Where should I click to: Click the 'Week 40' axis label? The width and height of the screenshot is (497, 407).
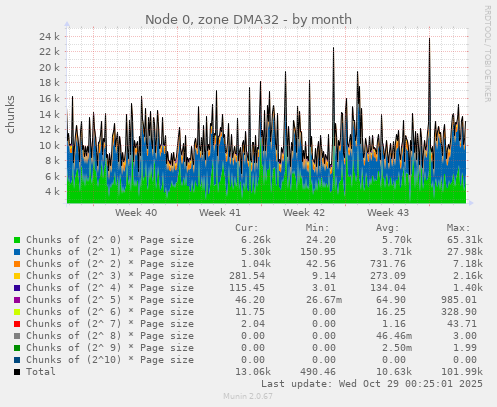click(x=136, y=213)
